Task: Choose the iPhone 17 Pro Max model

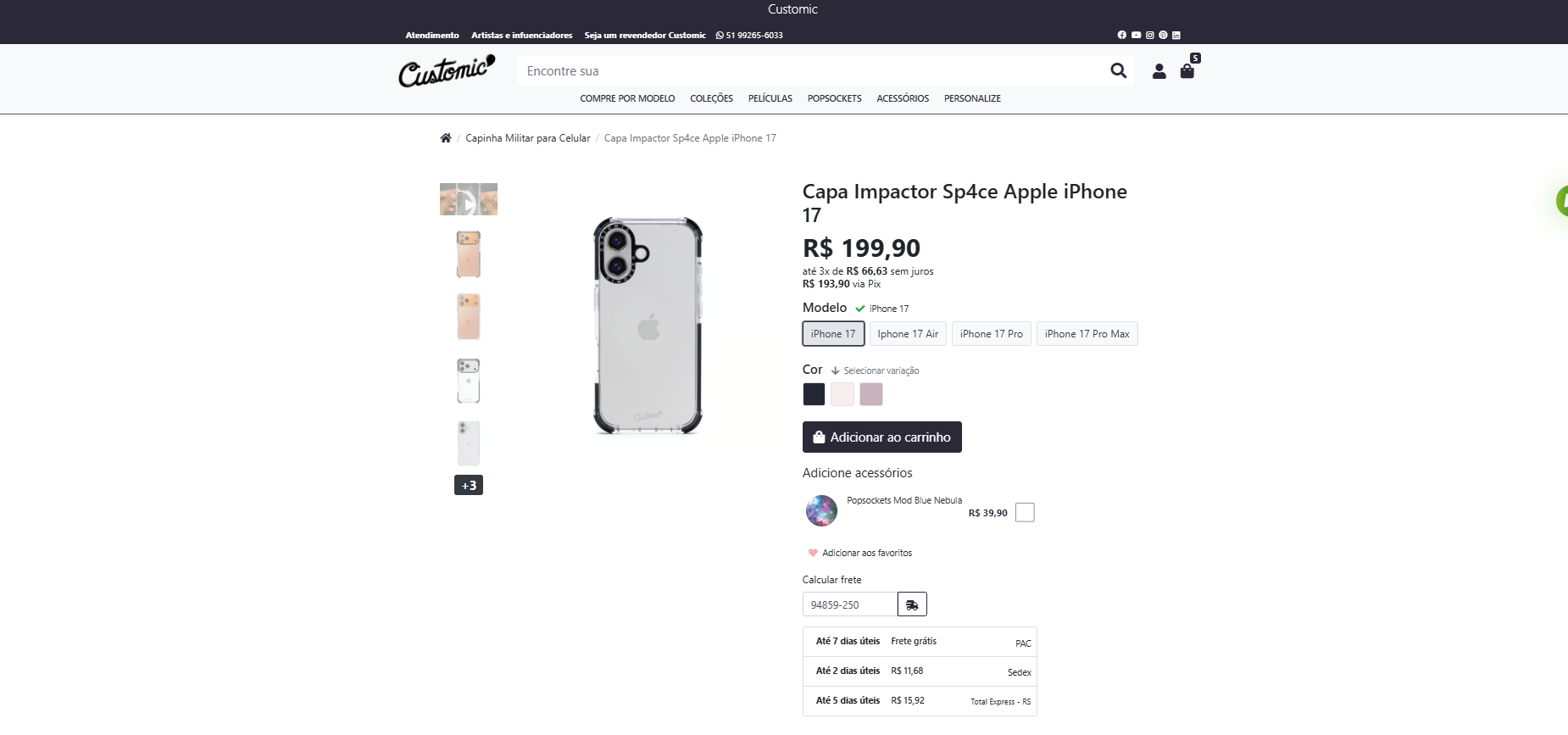Action: coord(1087,334)
